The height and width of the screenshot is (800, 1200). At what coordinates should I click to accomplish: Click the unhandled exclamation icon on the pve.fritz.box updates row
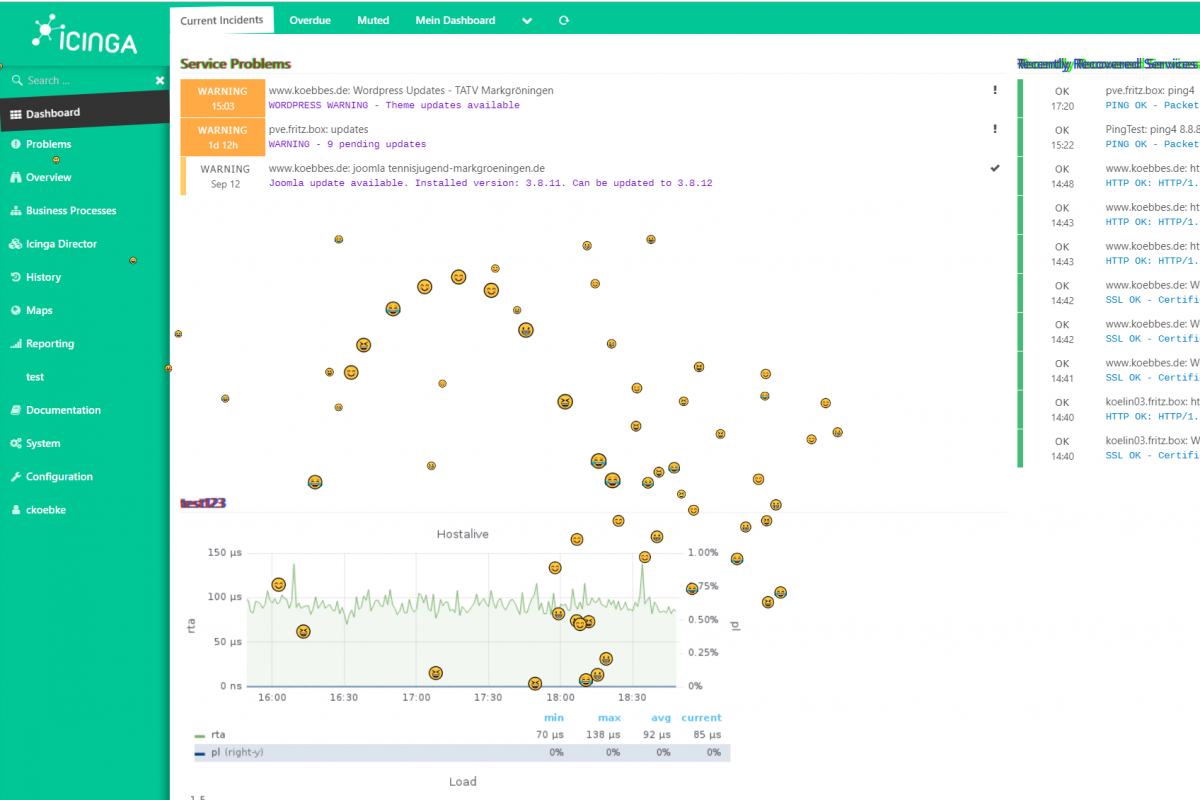(x=995, y=129)
